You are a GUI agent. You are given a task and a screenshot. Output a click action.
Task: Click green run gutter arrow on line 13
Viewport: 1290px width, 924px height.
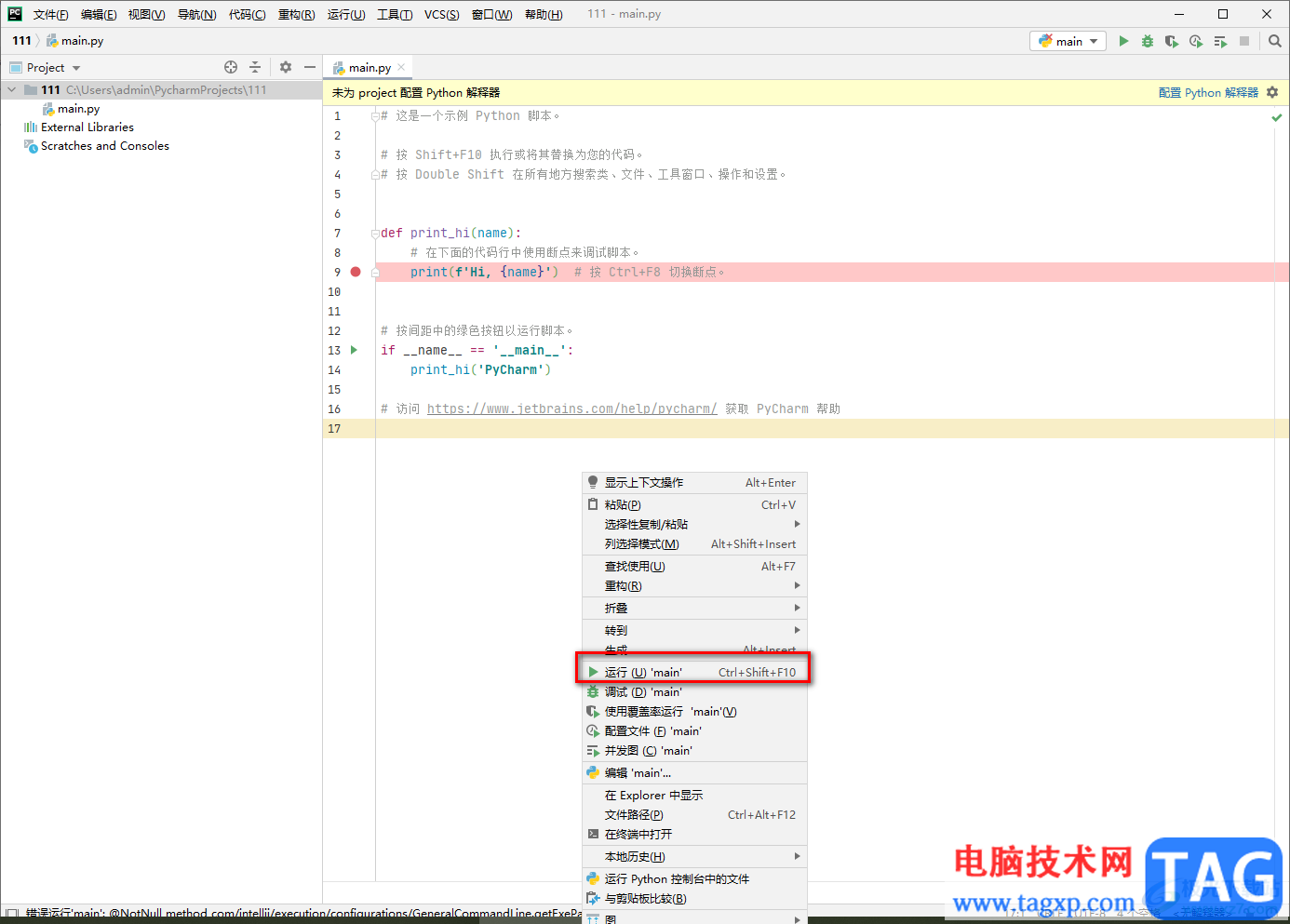point(354,350)
